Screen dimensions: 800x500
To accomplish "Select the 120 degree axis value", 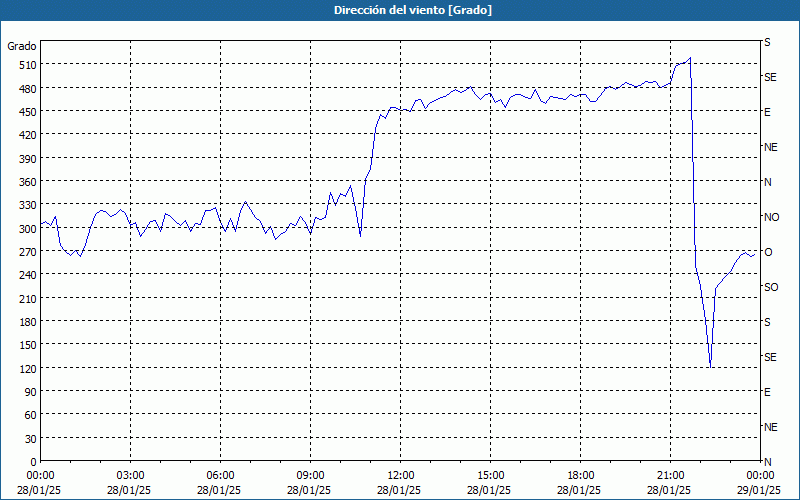I will (x=28, y=368).
